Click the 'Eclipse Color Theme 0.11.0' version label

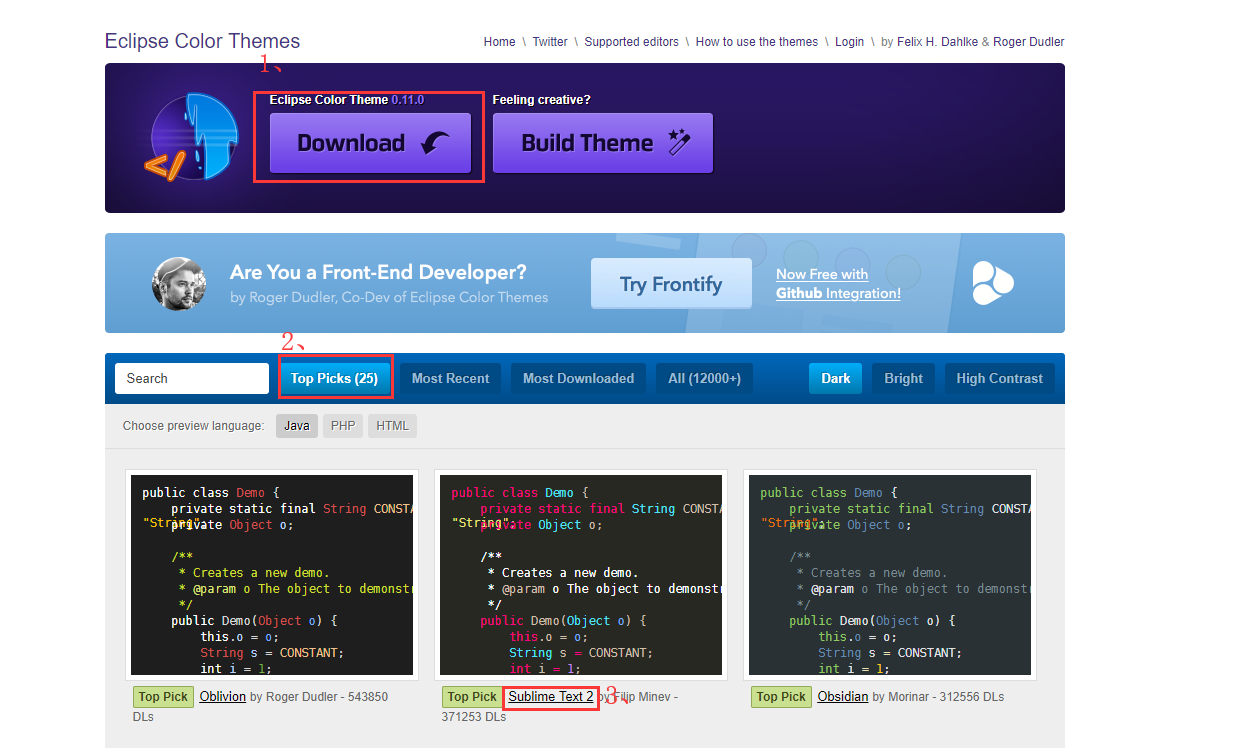347,100
